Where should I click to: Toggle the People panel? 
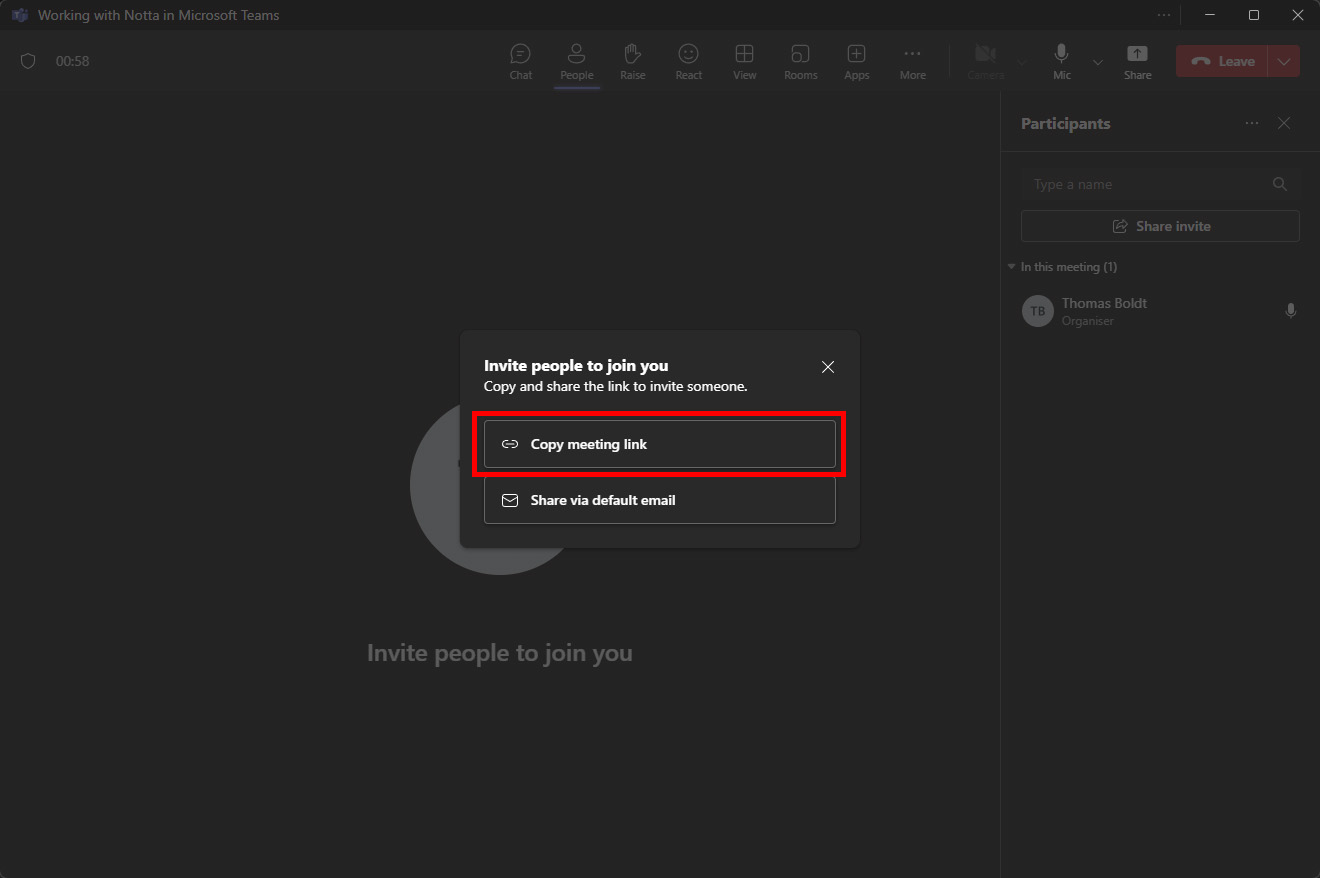tap(577, 62)
